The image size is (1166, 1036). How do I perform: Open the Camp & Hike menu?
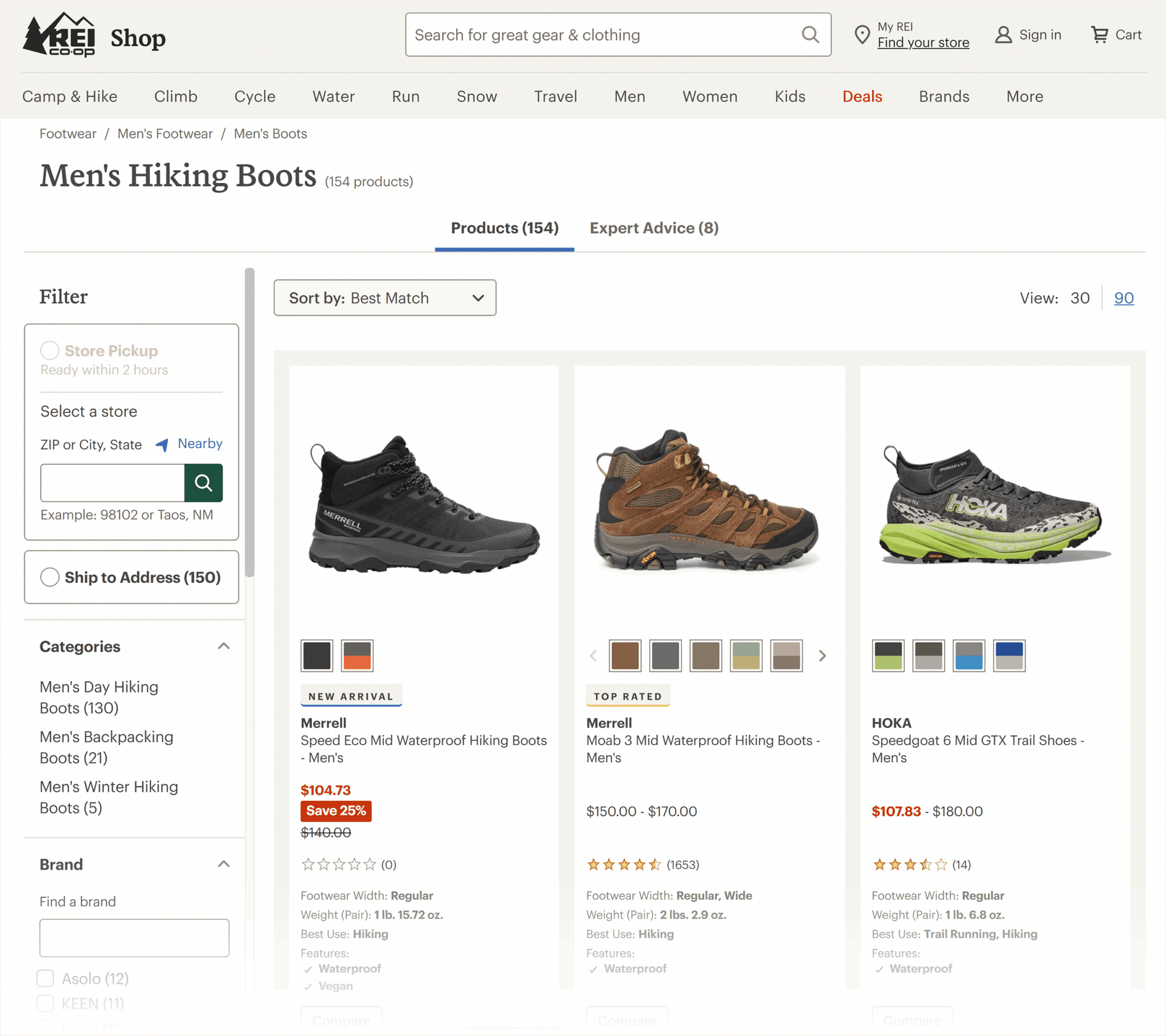(x=69, y=96)
